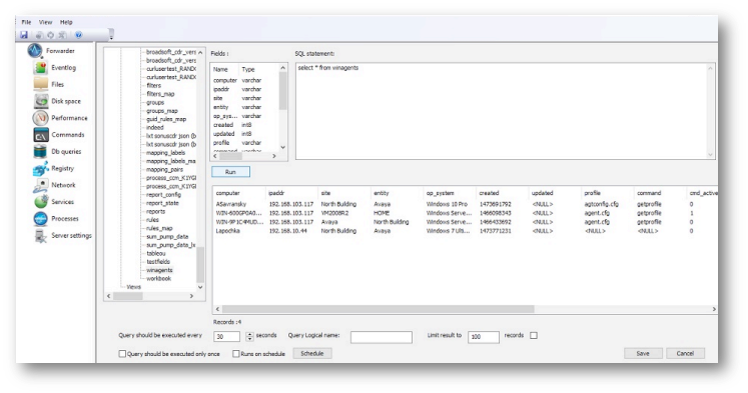Click right arrow of results horizontal scrollbar
This screenshot has width=748, height=393.
click(714, 309)
